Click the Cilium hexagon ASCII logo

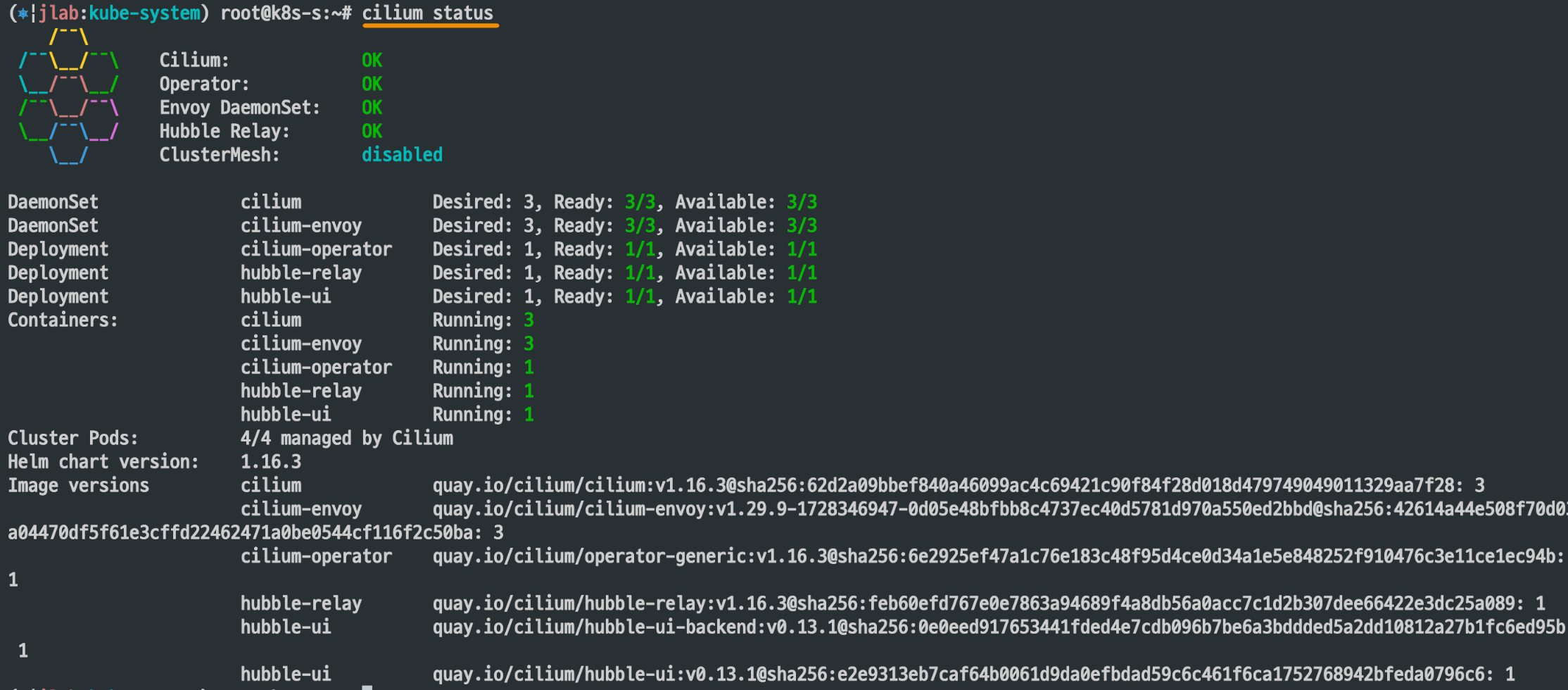[68, 96]
